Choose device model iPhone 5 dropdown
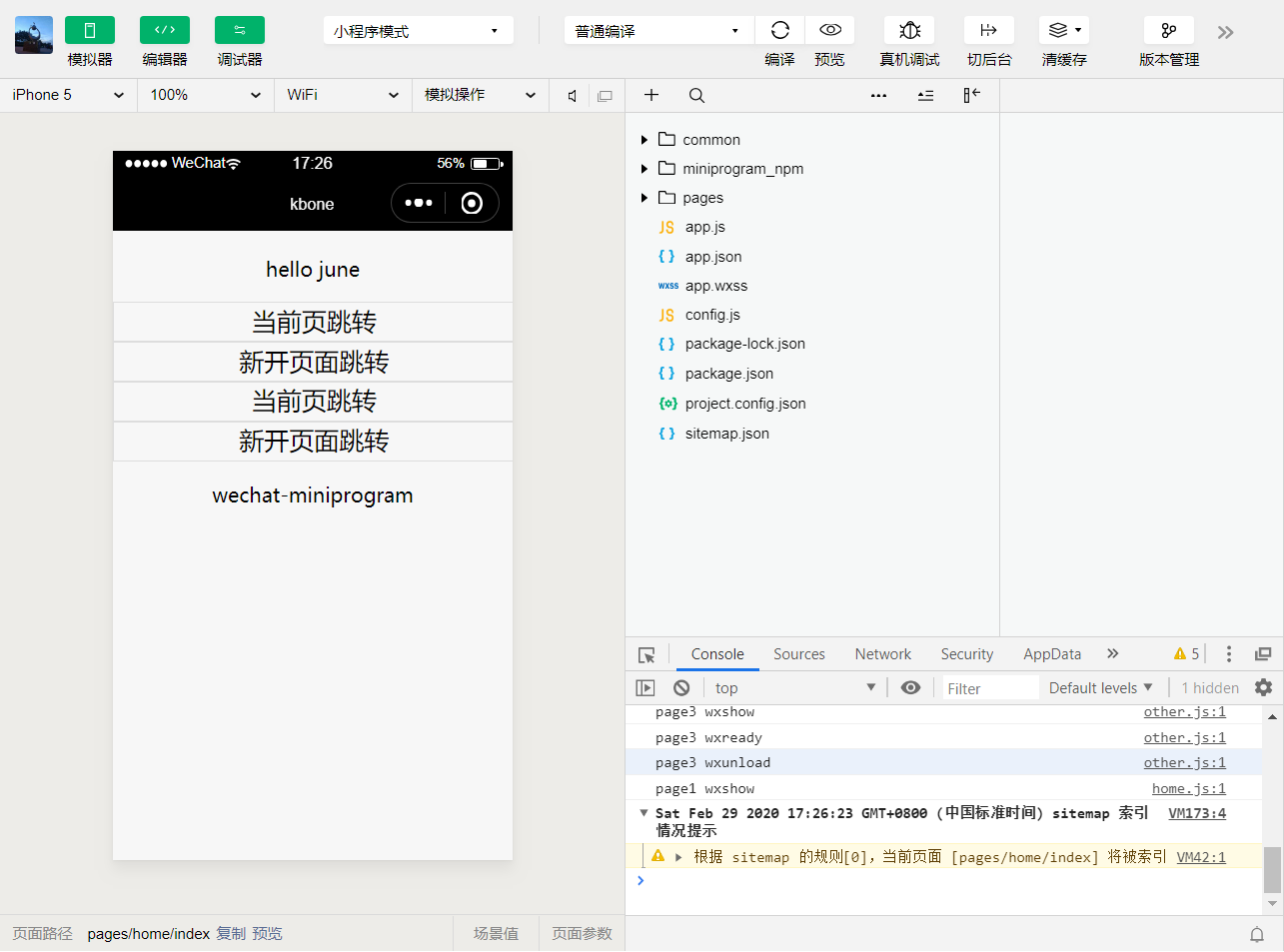Viewport: 1284px width, 952px height. 68,95
